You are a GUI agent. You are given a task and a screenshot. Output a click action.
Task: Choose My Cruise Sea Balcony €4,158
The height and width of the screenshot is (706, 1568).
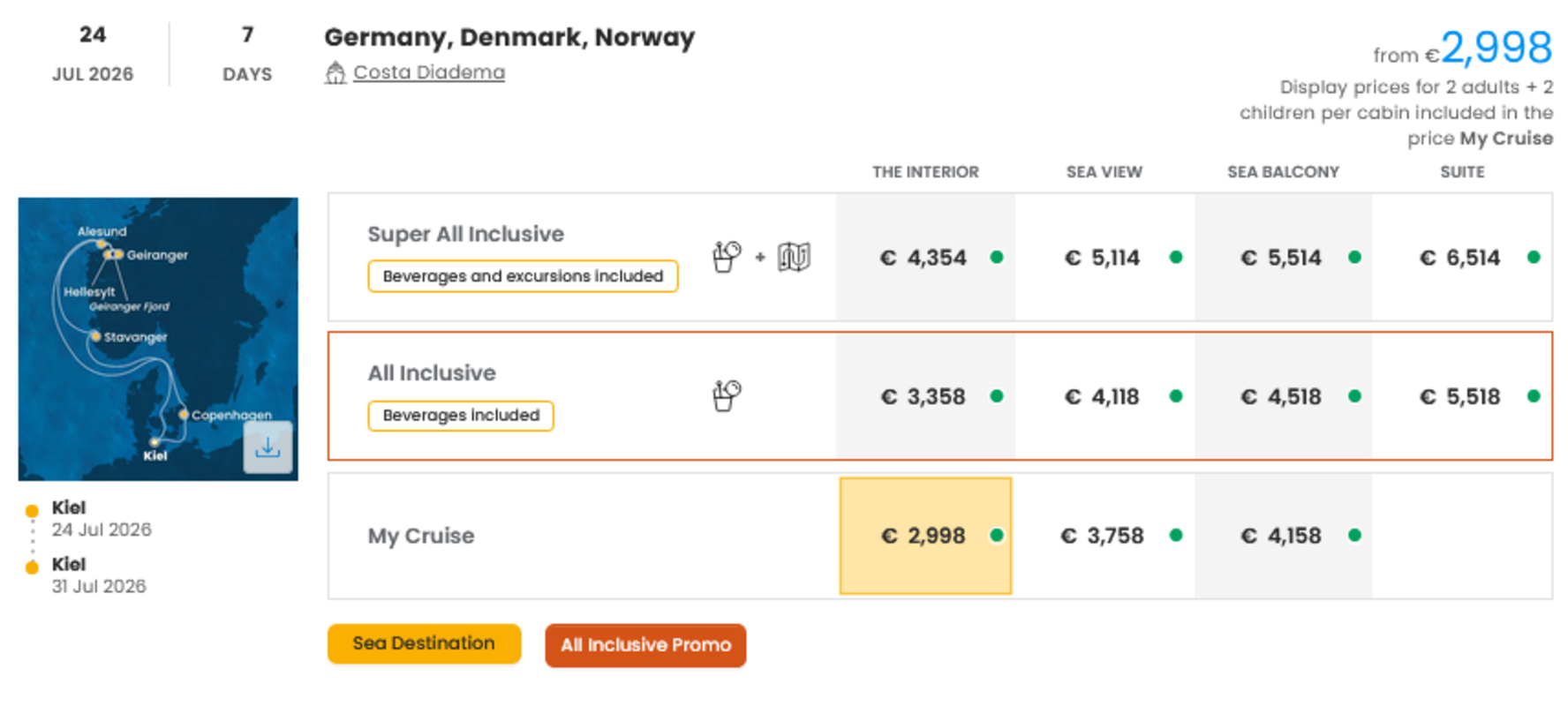[1281, 536]
